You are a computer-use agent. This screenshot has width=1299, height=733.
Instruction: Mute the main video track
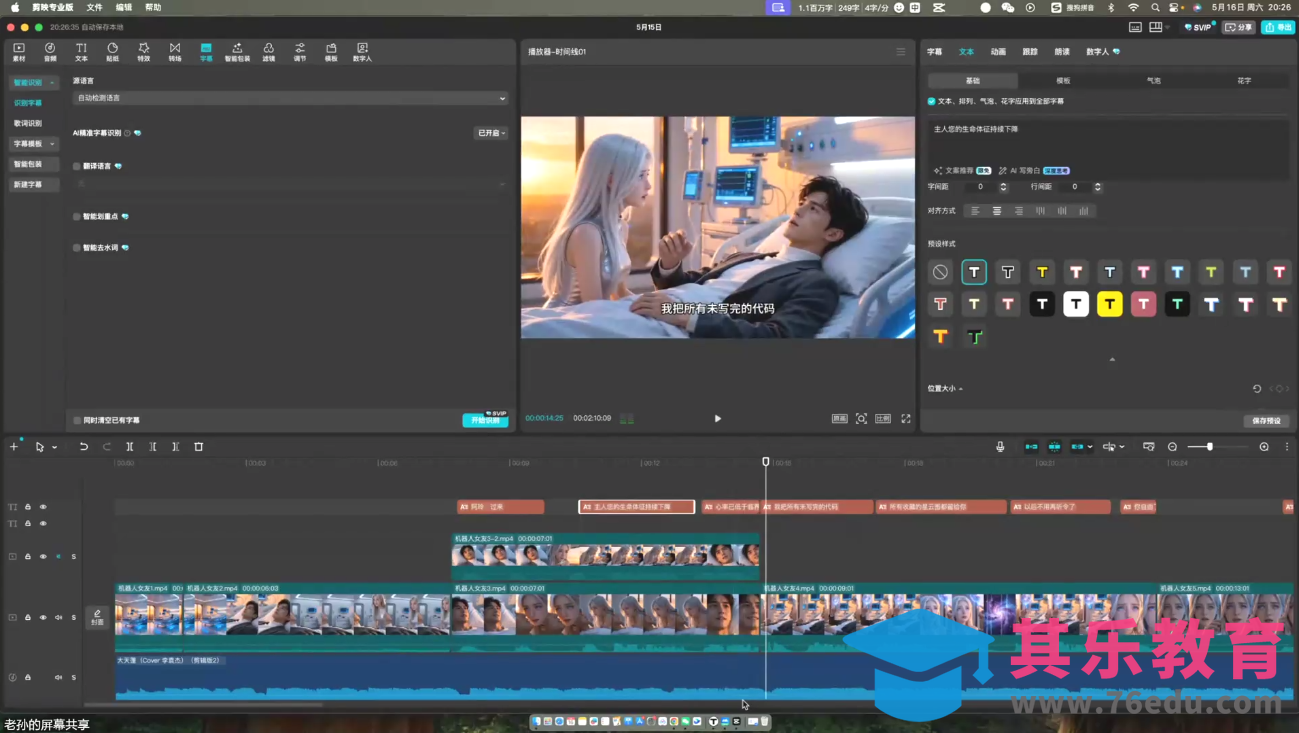coord(58,618)
